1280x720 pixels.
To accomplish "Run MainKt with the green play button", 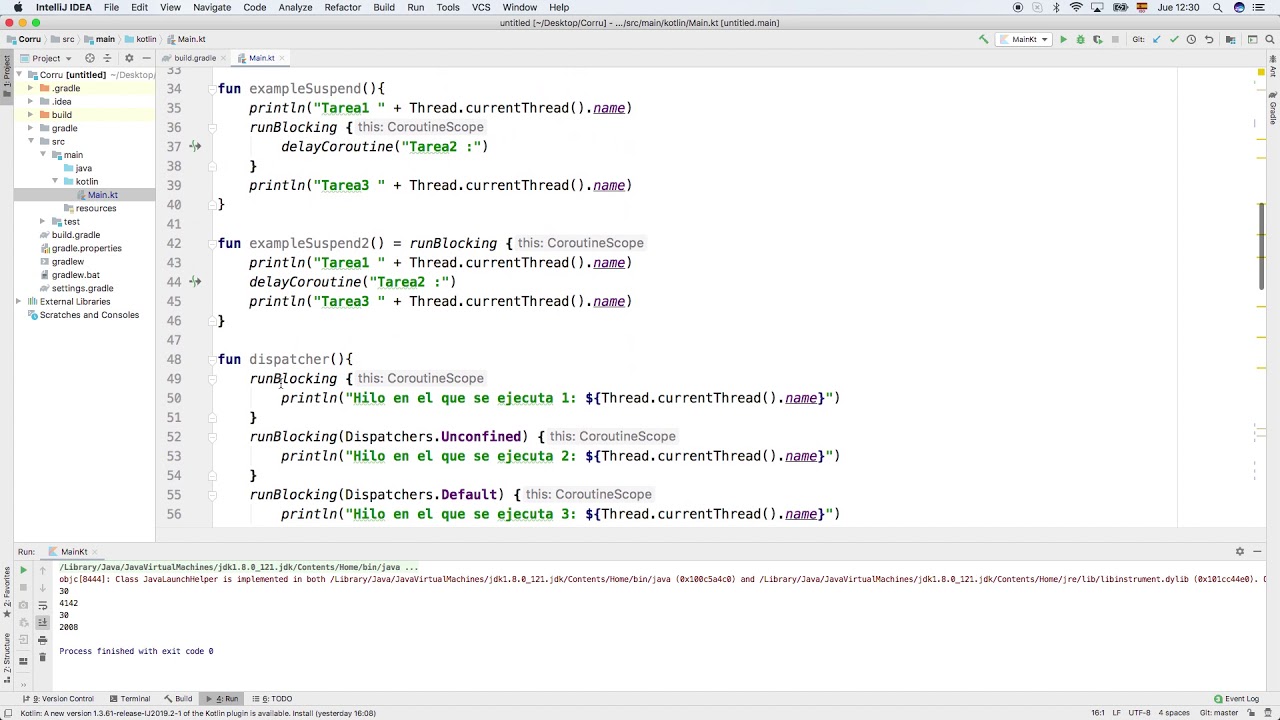I will tap(1063, 39).
